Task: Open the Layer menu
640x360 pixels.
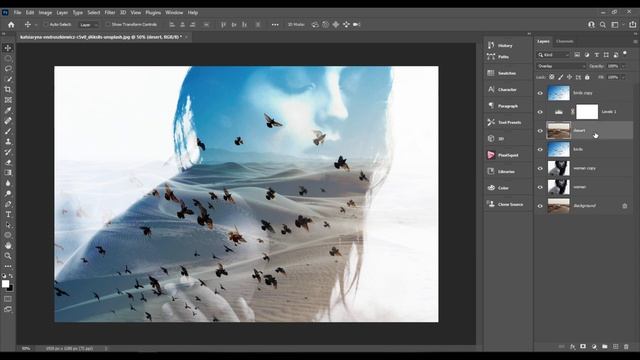Action: pyautogui.click(x=62, y=13)
